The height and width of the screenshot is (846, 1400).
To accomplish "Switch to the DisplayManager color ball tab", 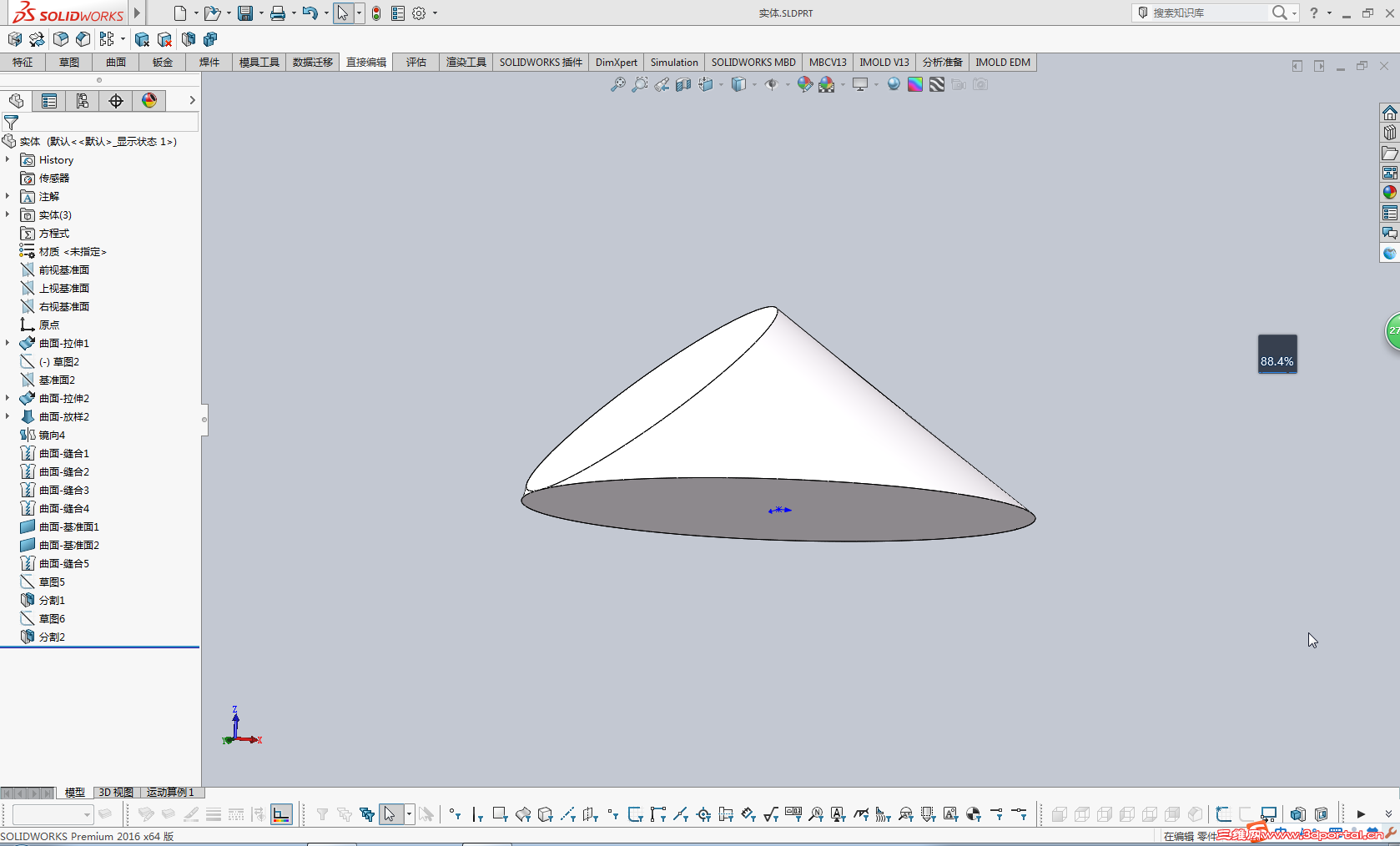I will pyautogui.click(x=149, y=101).
